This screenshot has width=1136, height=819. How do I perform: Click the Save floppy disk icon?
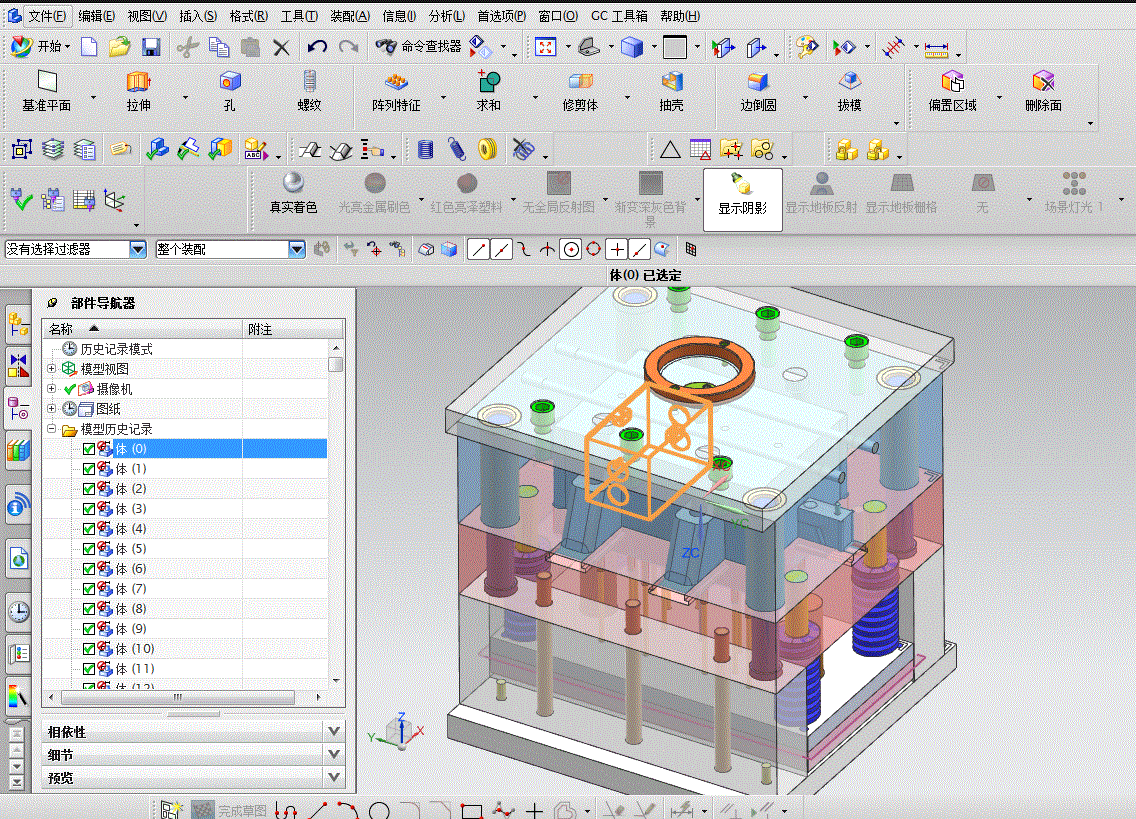point(151,47)
